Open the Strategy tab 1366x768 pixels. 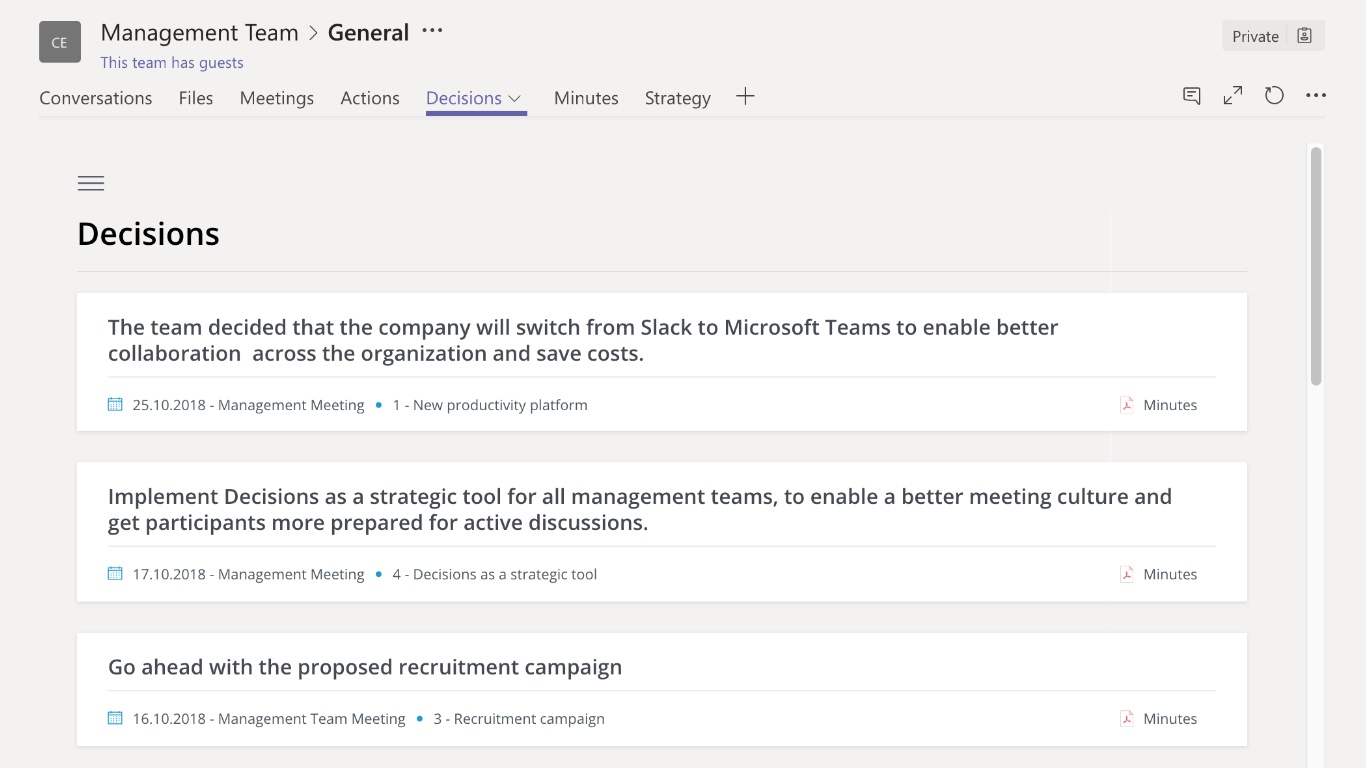677,97
